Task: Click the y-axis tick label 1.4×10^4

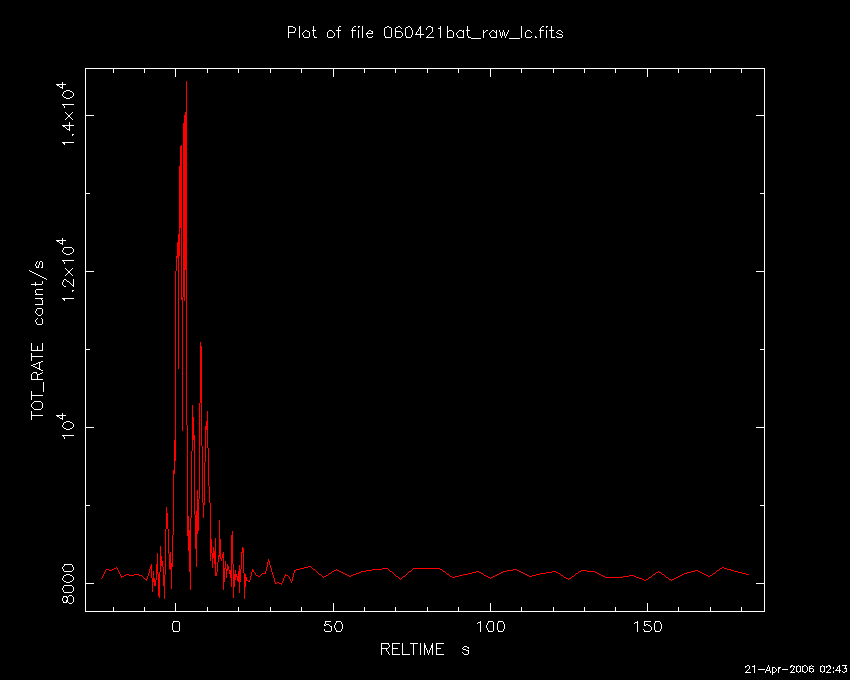Action: pyautogui.click(x=66, y=114)
